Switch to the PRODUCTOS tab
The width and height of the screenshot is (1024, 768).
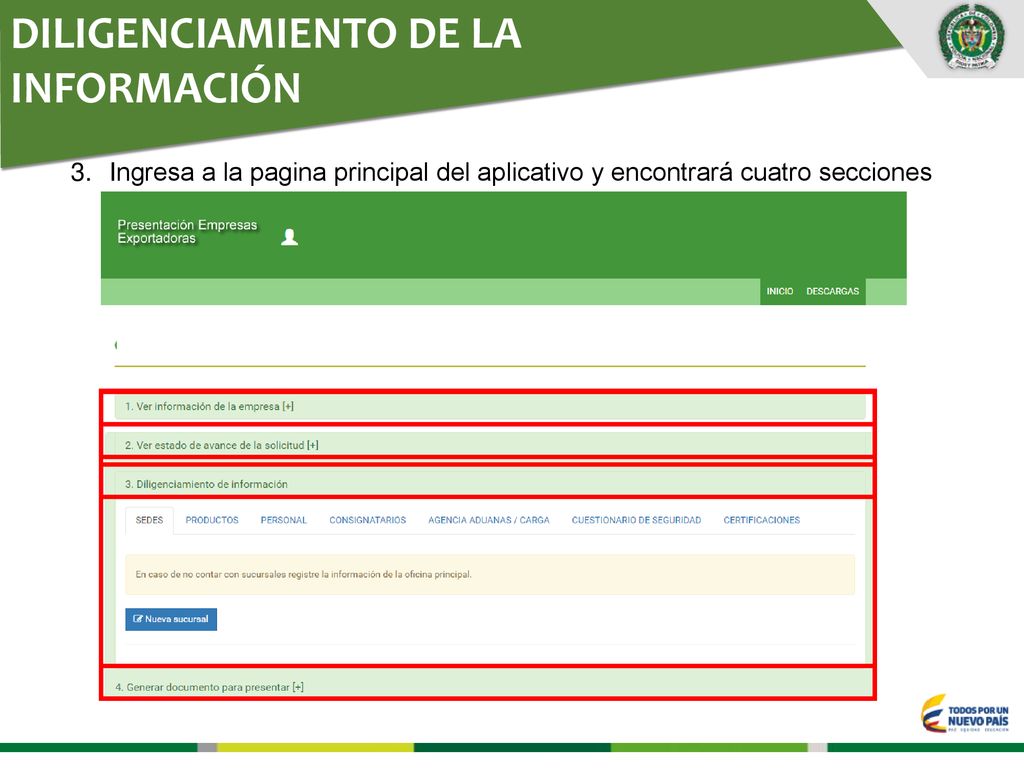click(212, 520)
